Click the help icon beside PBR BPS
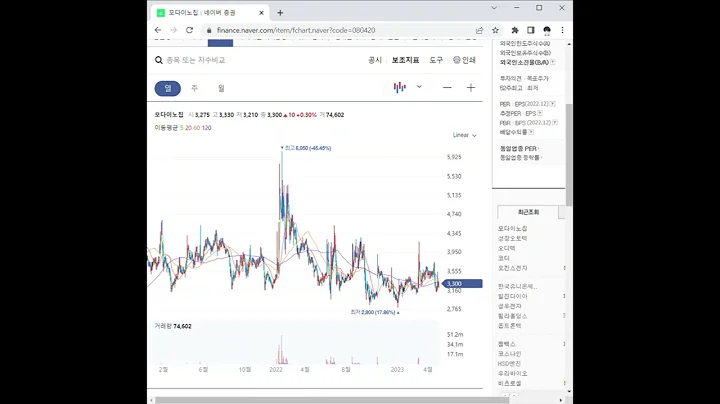The image size is (720, 404). 555,123
